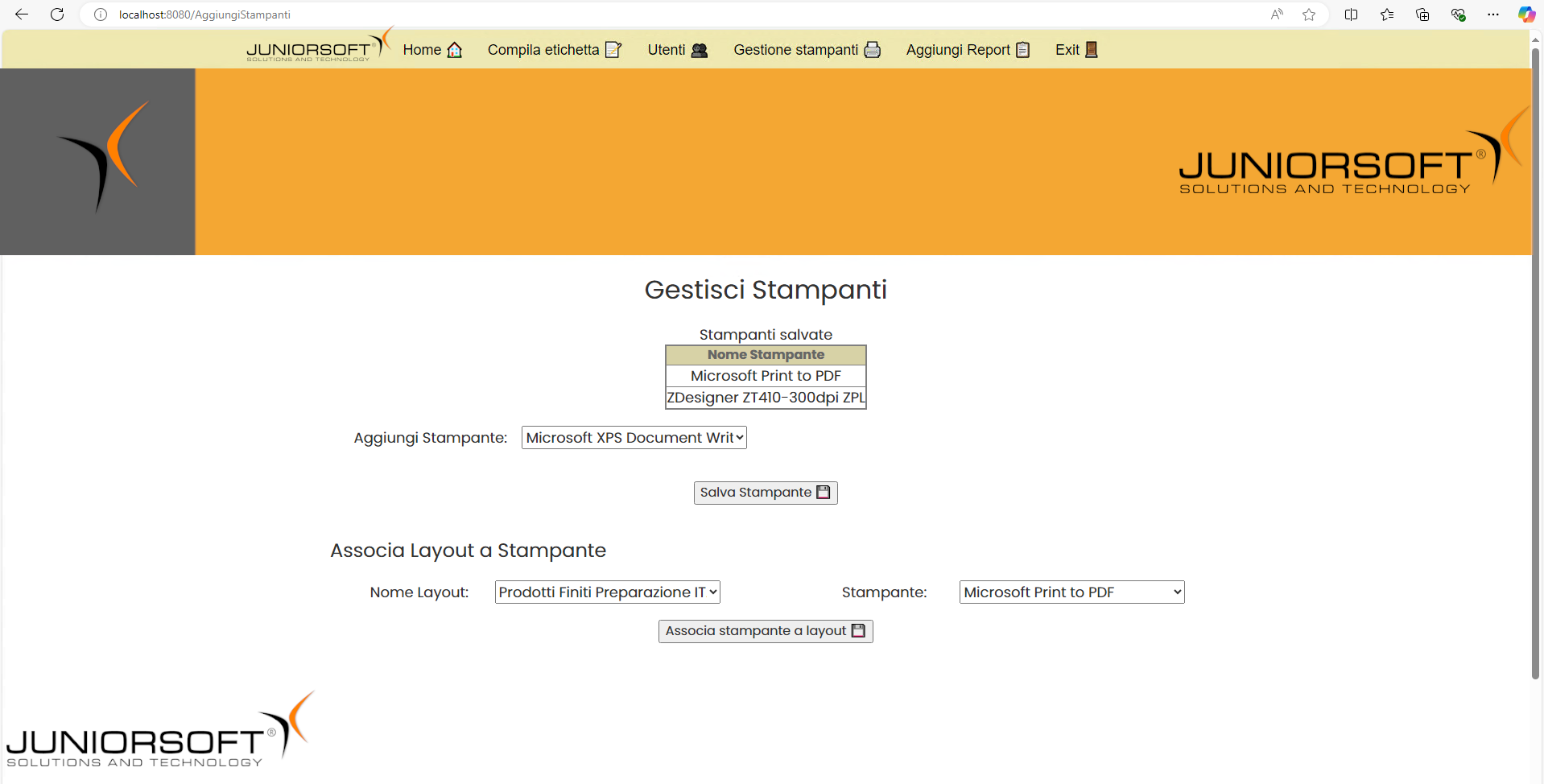Click the Nome Stampante column header
The height and width of the screenshot is (784, 1544).
[x=766, y=355]
